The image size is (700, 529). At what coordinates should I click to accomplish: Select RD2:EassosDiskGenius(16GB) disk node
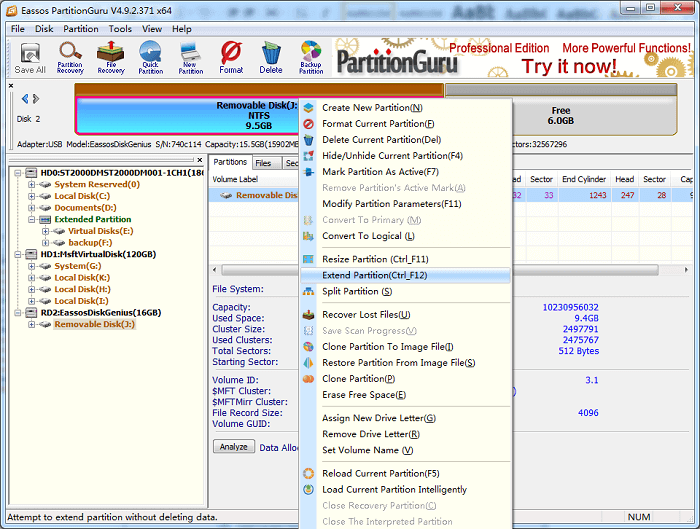[101, 312]
